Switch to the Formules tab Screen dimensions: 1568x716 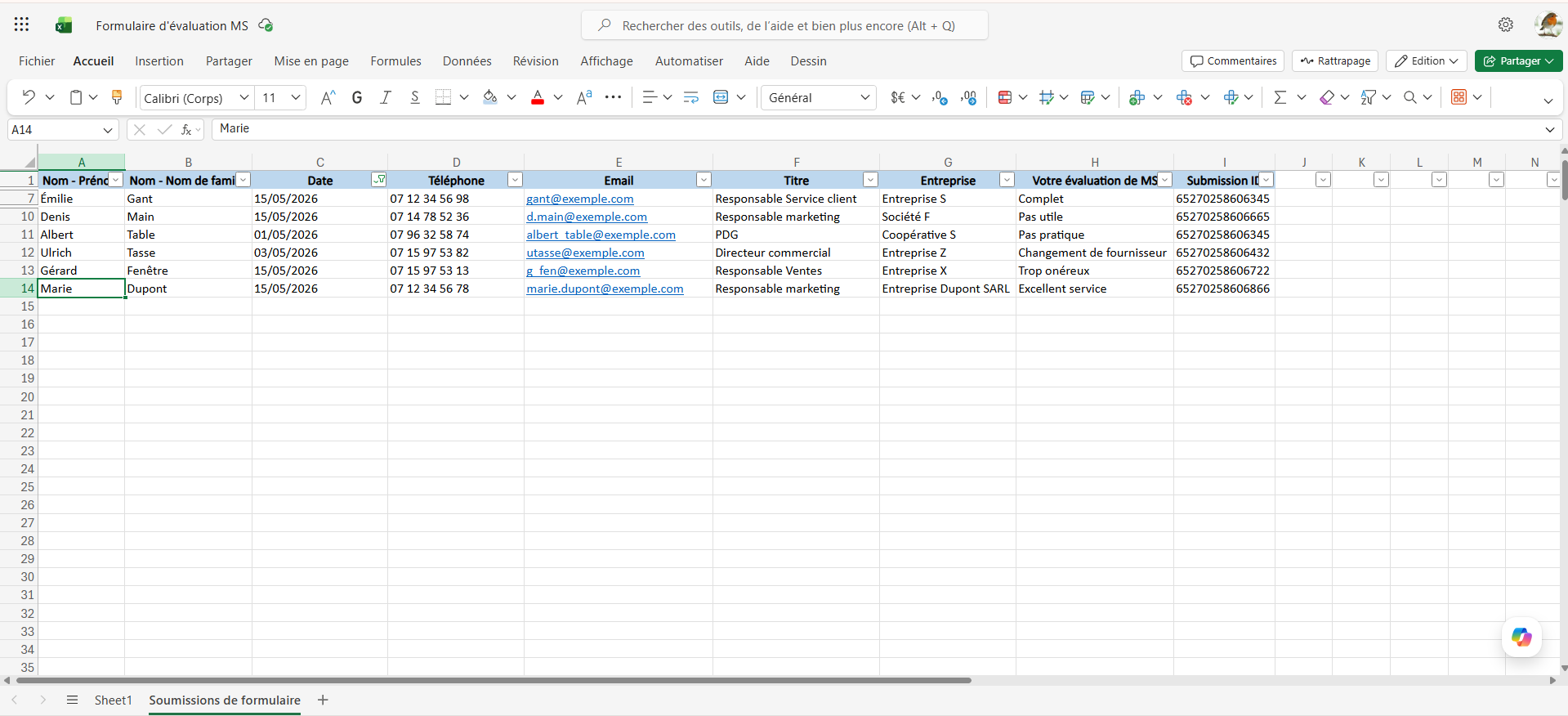pyautogui.click(x=396, y=61)
